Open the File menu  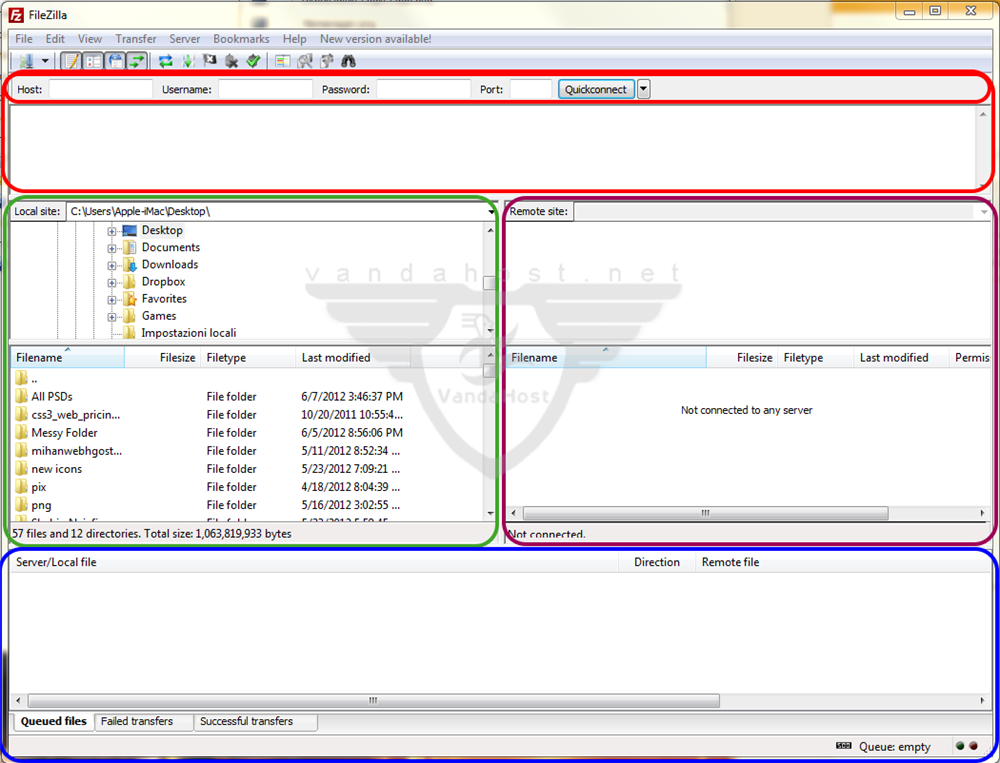pyautogui.click(x=24, y=39)
